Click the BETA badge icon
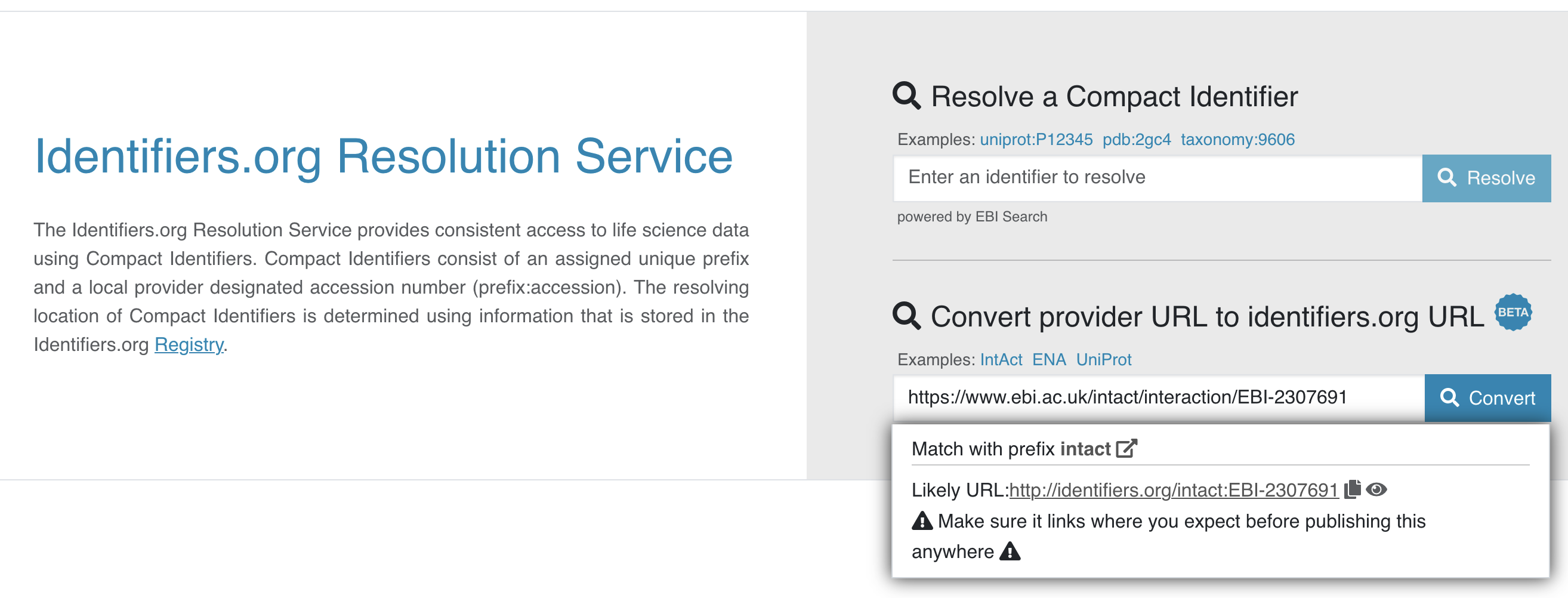This screenshot has width=1568, height=598. (x=1513, y=312)
